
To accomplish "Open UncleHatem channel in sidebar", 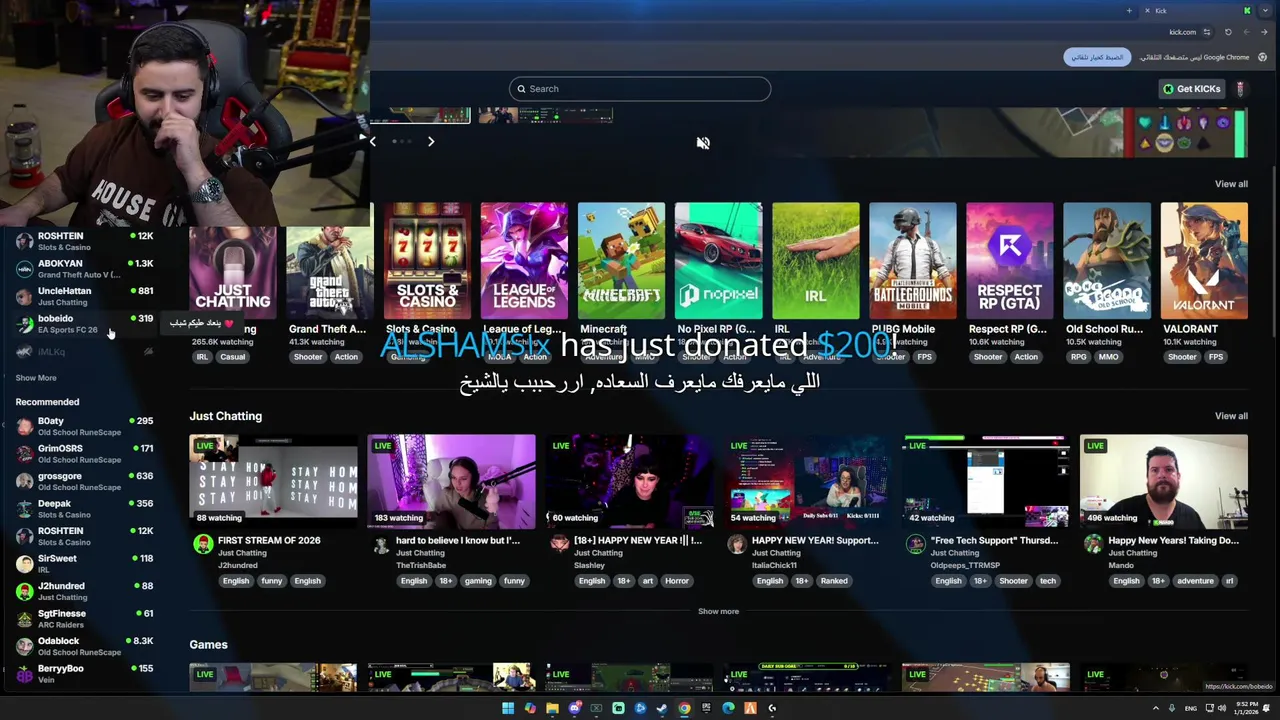I will pyautogui.click(x=85, y=296).
